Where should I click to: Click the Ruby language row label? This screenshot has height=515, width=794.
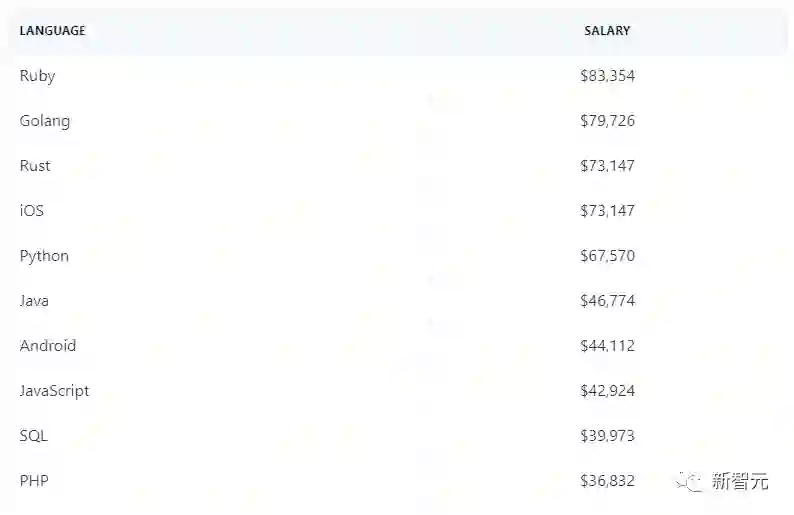(38, 76)
